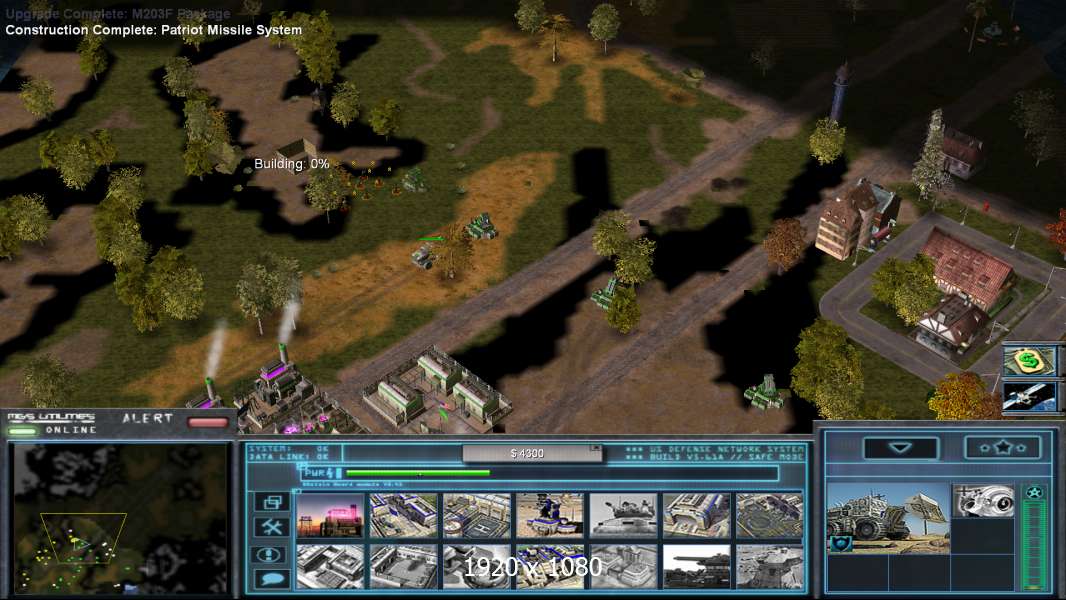Screen dimensions: 1066x600
Task: Choose the coloured build icon in bottom row
Action: coord(550,566)
